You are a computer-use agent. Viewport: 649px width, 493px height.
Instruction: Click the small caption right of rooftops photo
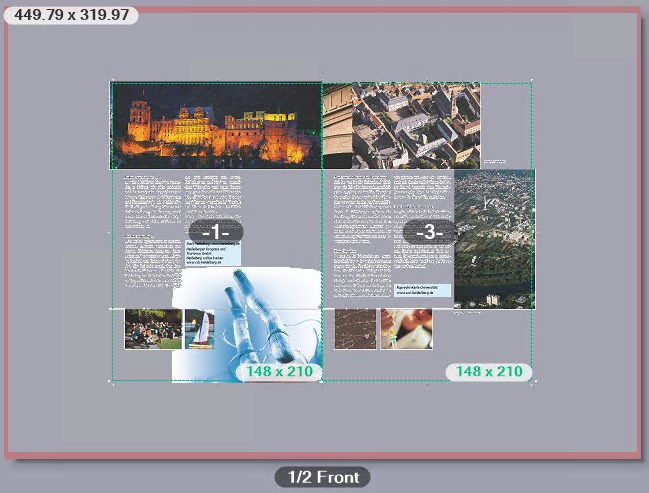pos(494,160)
